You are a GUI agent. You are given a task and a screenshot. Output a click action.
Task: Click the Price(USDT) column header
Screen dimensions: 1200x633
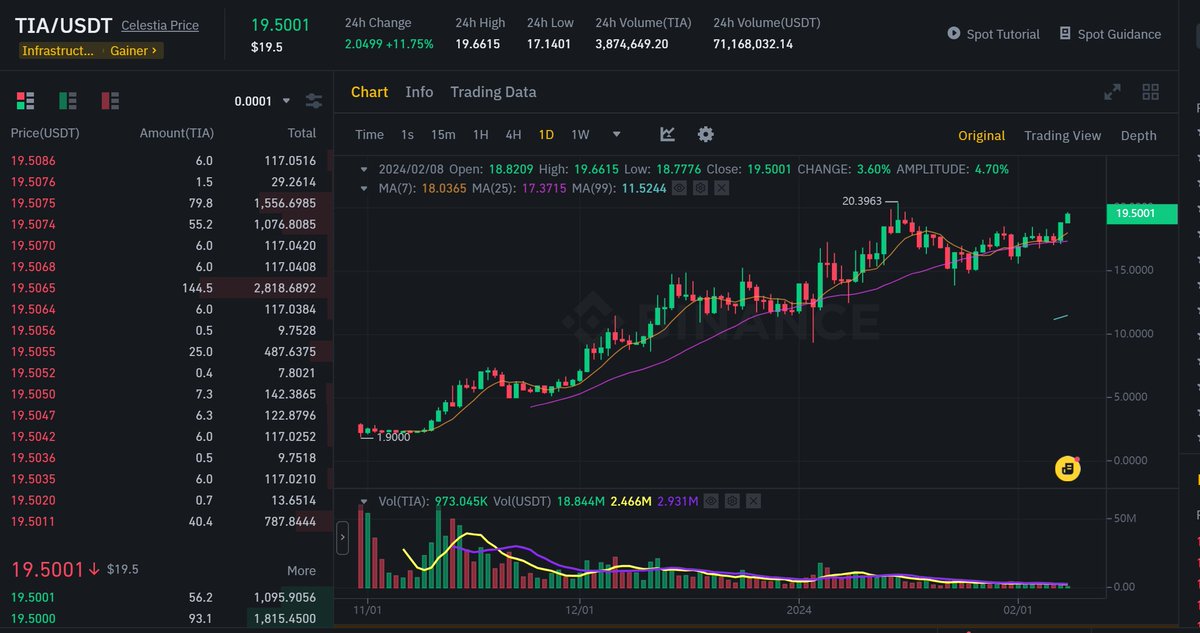pyautogui.click(x=45, y=133)
